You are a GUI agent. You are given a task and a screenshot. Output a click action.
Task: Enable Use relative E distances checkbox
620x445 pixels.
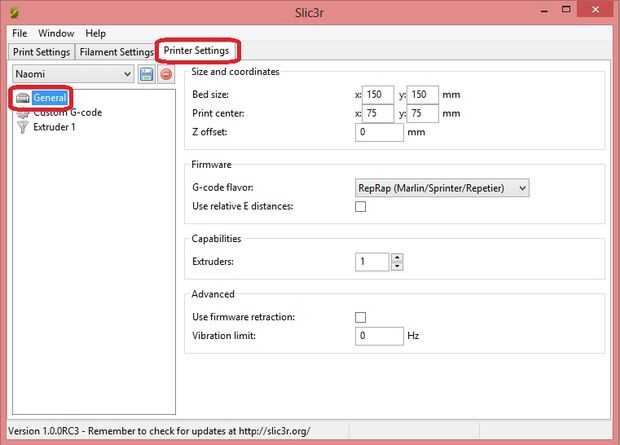pyautogui.click(x=360, y=206)
